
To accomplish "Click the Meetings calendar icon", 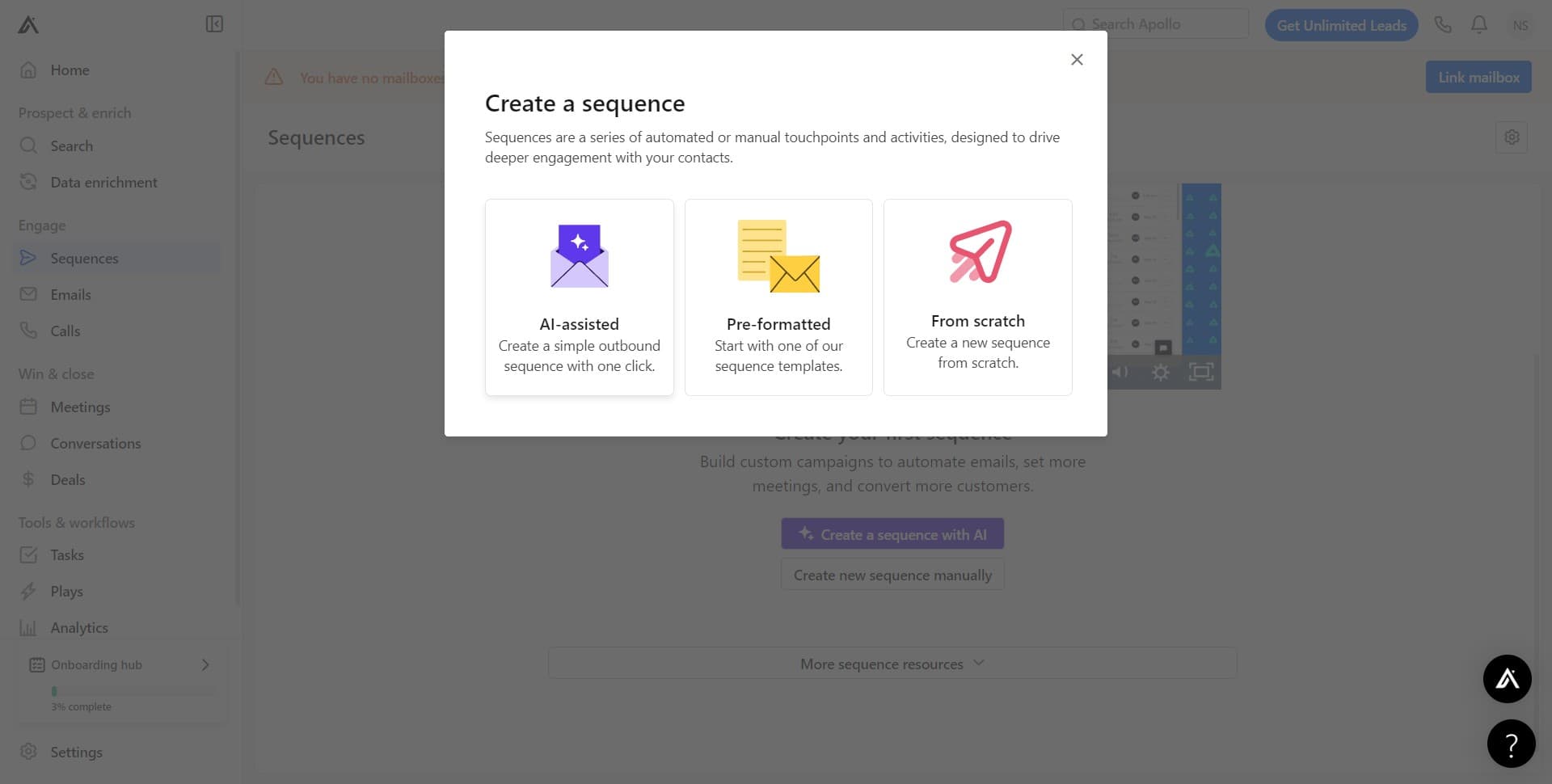I will (x=28, y=407).
